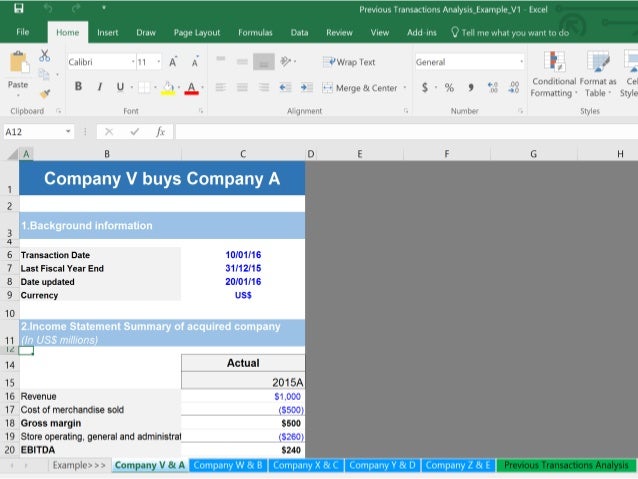Switch to the Company W & B sheet
Image resolution: width=638 pixels, height=479 pixels.
point(227,465)
